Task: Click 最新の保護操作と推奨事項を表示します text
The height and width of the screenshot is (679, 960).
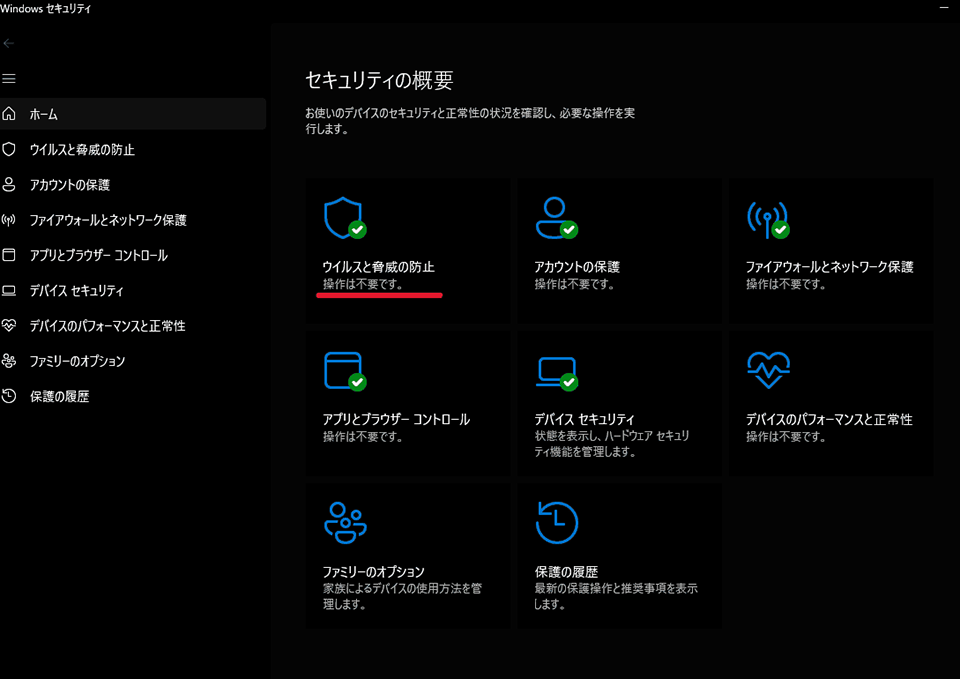Action: [x=616, y=596]
